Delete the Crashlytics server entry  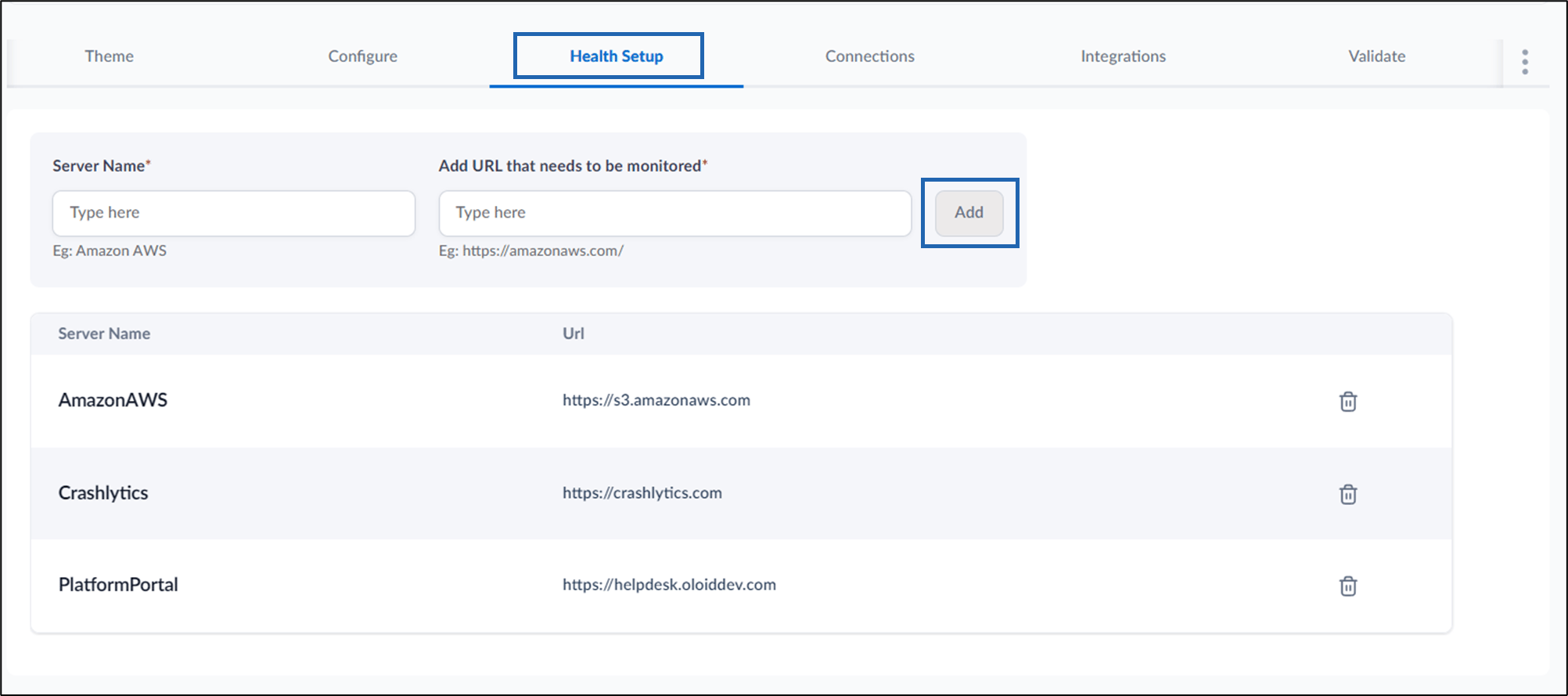click(x=1347, y=494)
